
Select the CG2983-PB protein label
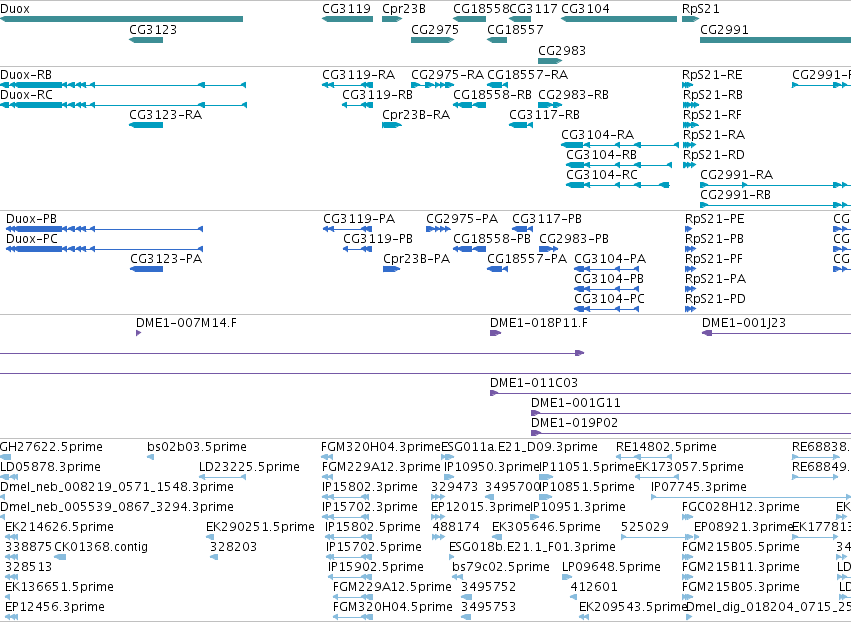[574, 239]
